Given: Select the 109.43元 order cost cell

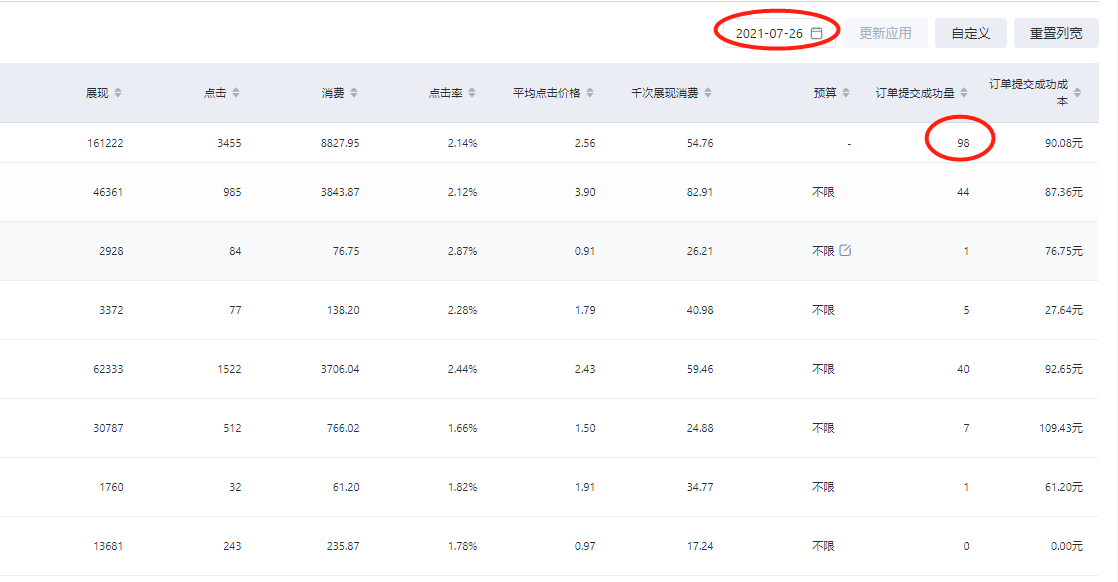Looking at the screenshot, I should point(1060,428).
